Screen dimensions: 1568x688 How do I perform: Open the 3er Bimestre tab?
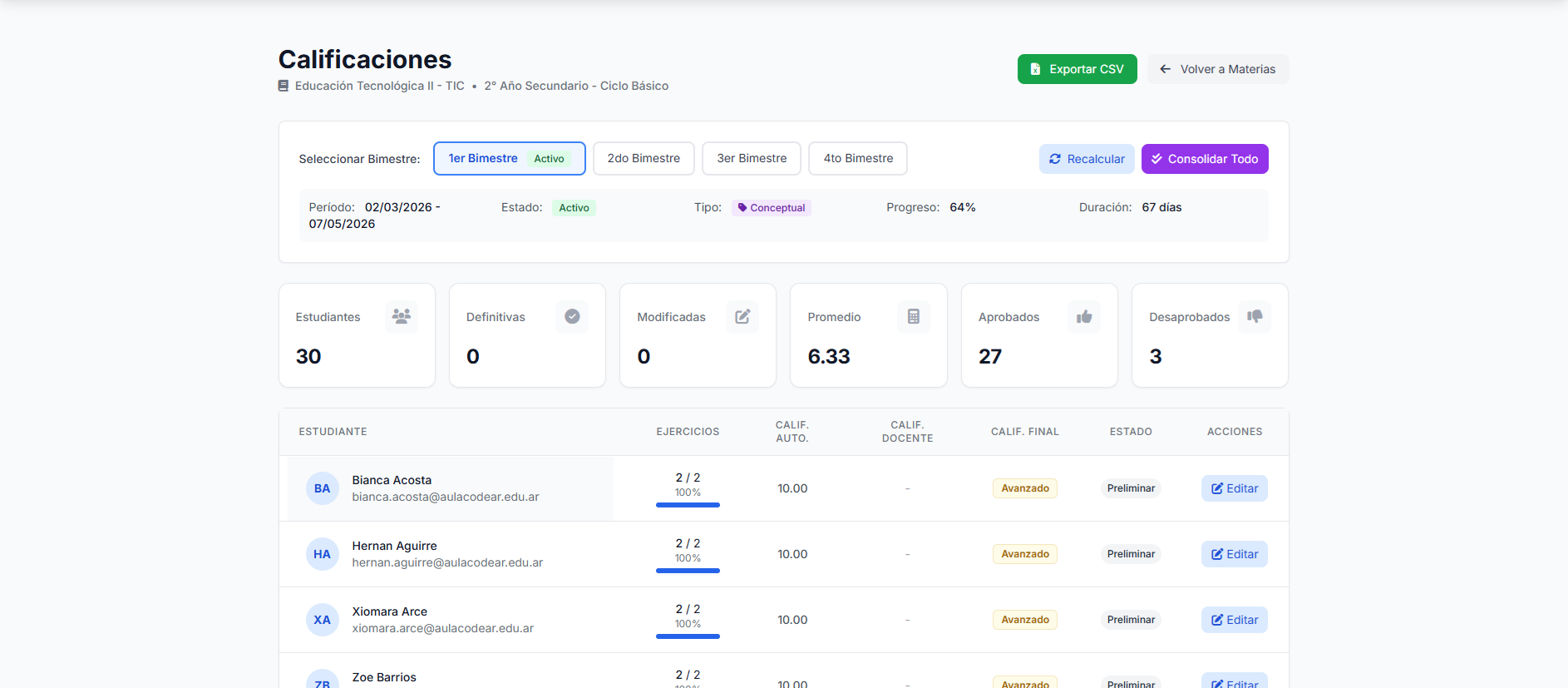(752, 159)
